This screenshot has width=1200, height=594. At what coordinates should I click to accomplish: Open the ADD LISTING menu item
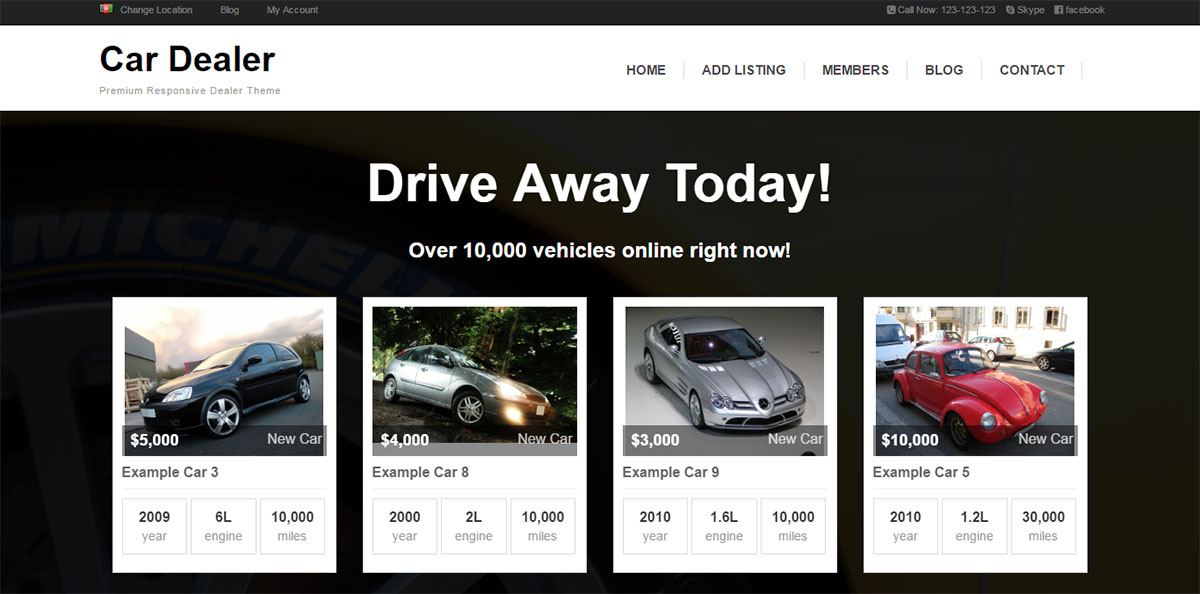pos(744,70)
